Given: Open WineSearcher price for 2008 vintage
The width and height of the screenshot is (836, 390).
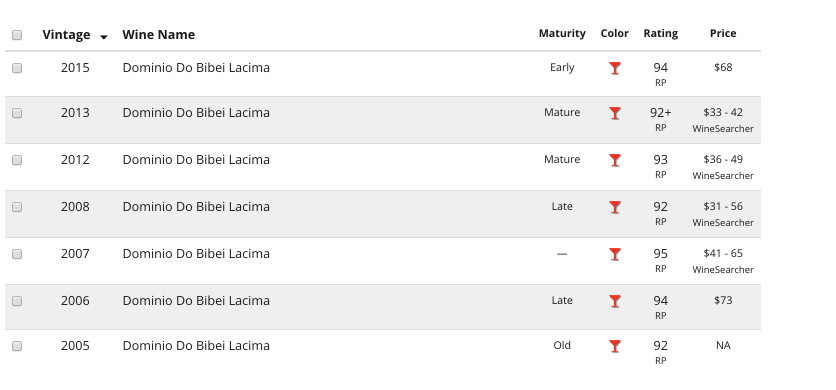Looking at the screenshot, I should pos(723,222).
